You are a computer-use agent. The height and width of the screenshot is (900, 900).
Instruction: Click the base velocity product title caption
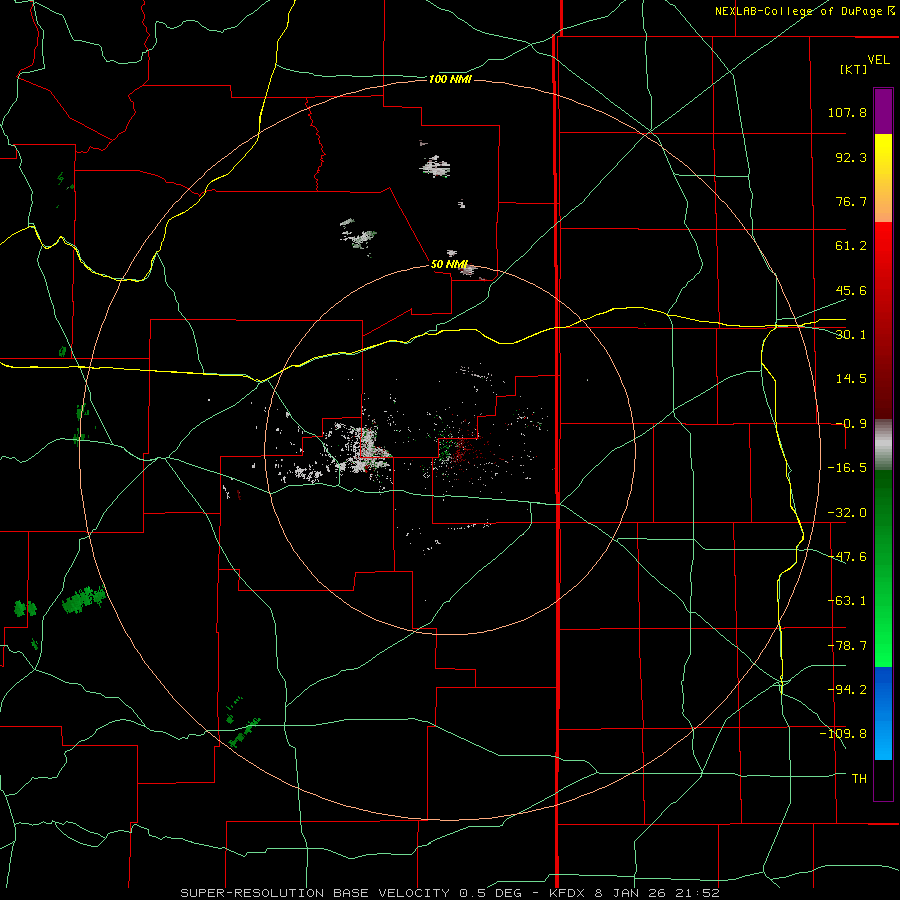(449, 893)
